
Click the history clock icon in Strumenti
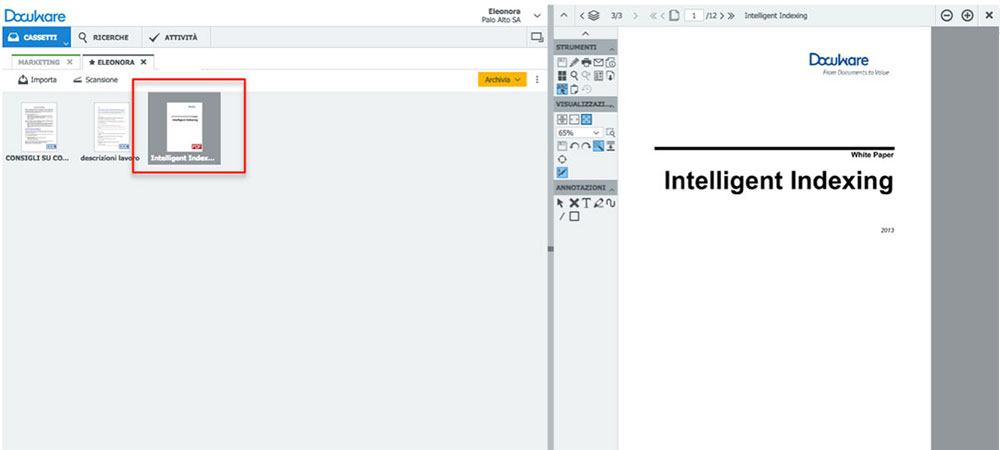tap(586, 89)
